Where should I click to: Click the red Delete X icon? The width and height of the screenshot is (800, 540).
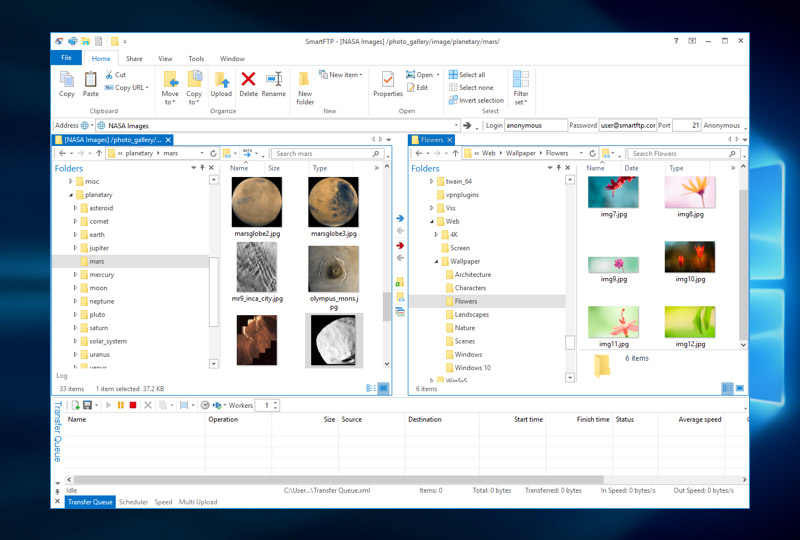pyautogui.click(x=248, y=79)
